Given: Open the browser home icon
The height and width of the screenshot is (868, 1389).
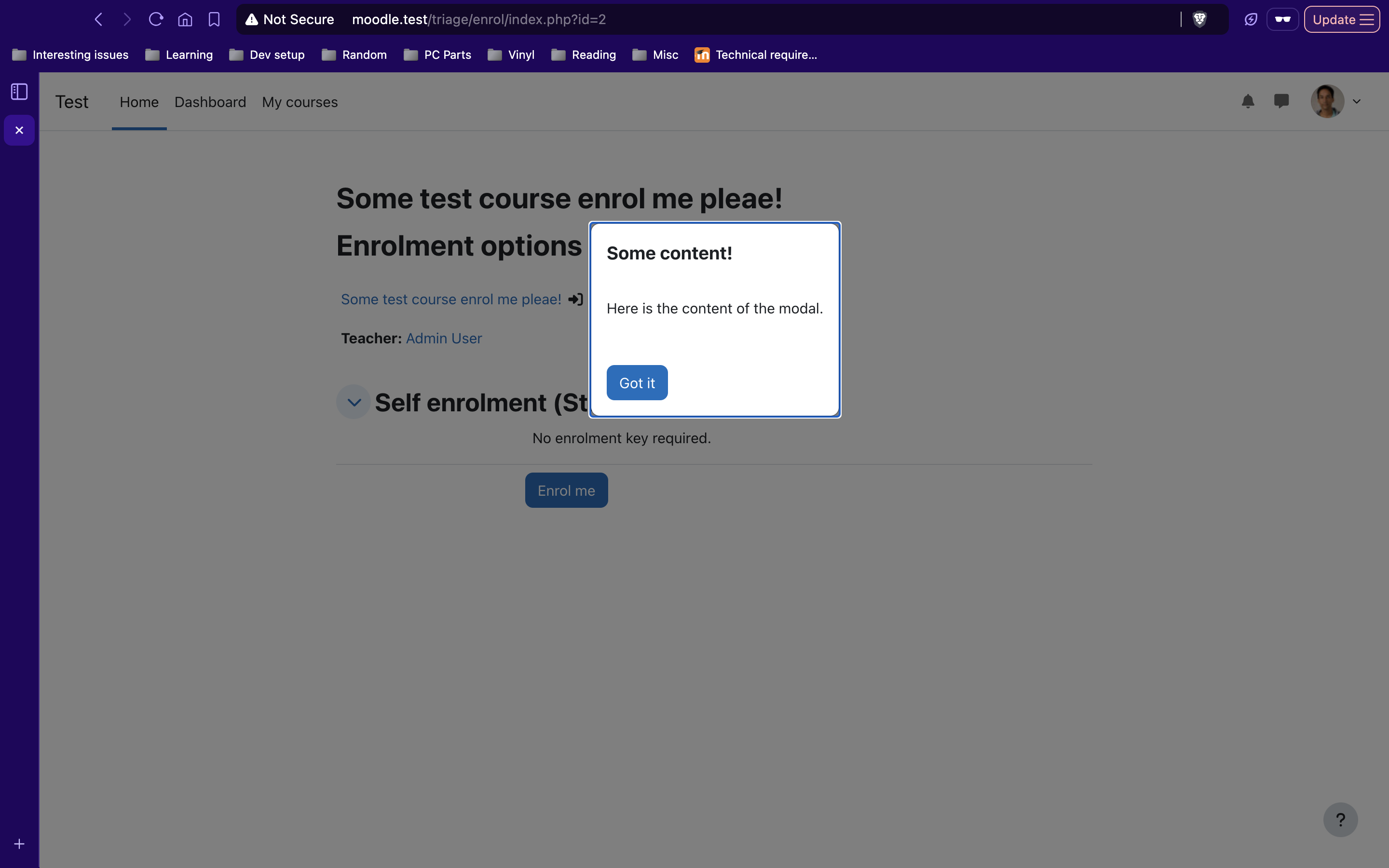Looking at the screenshot, I should tap(185, 19).
